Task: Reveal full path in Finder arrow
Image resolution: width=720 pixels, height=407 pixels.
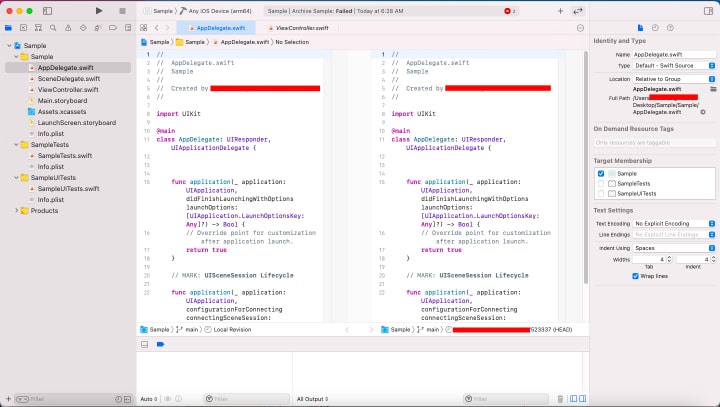Action: click(703, 112)
